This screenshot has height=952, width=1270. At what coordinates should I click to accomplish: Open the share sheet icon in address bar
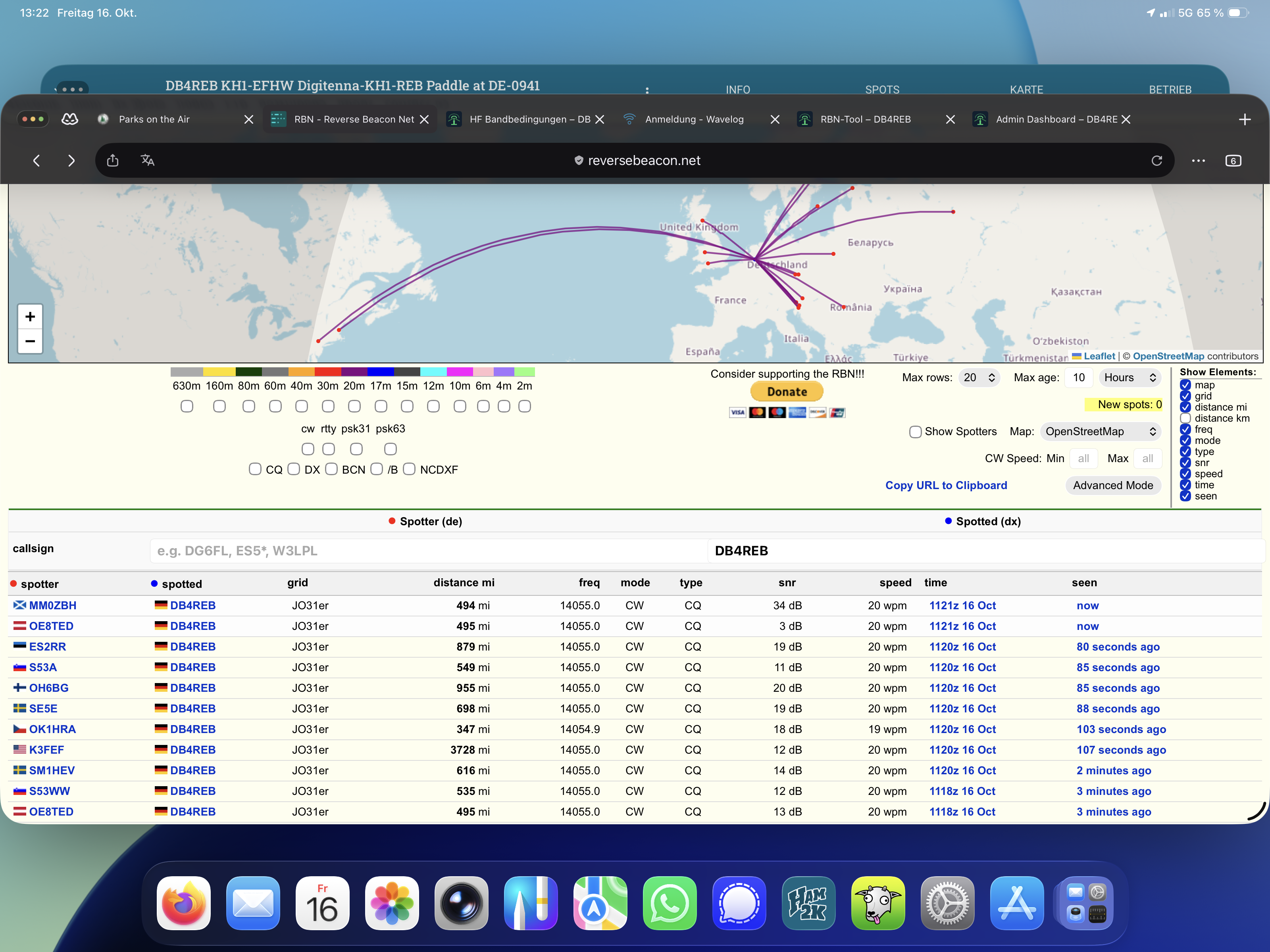pyautogui.click(x=113, y=161)
